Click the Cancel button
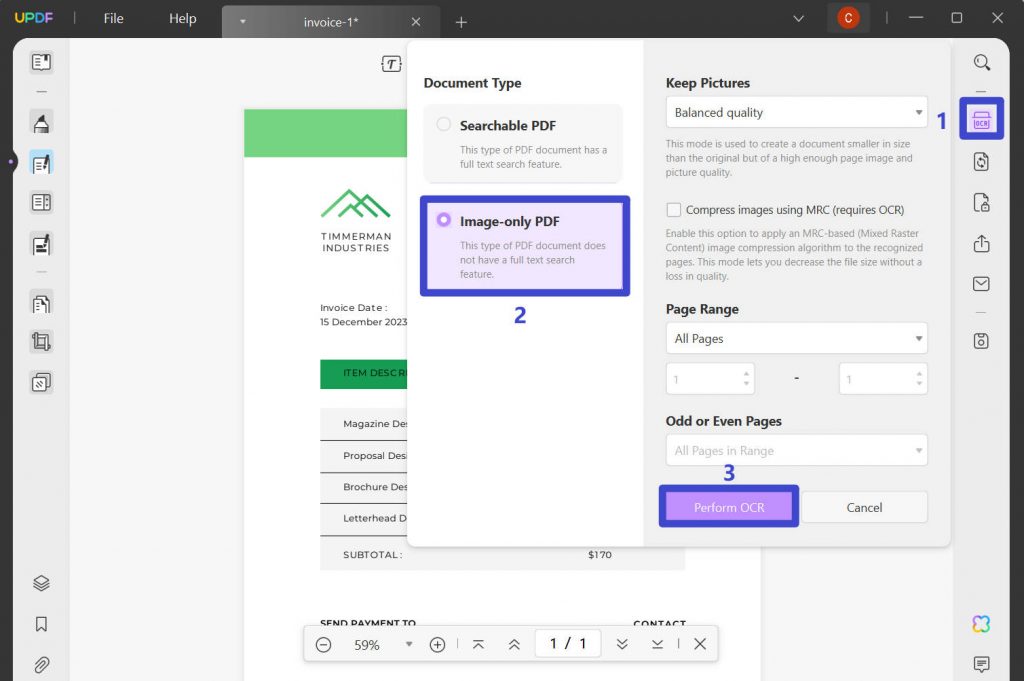Image resolution: width=1024 pixels, height=681 pixels. point(863,507)
